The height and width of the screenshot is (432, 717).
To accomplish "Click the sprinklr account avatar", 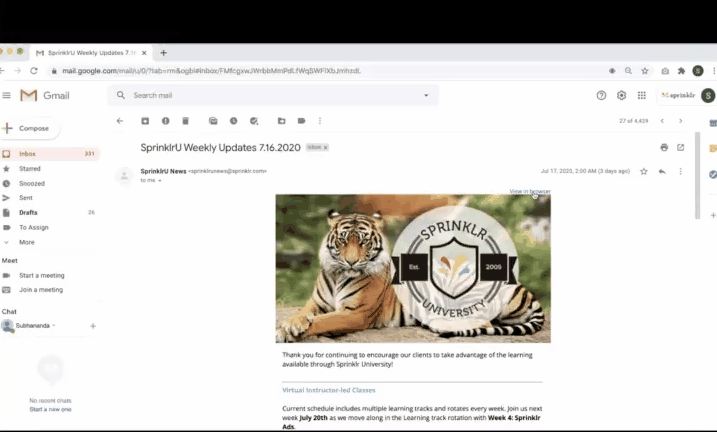I will pyautogui.click(x=708, y=95).
